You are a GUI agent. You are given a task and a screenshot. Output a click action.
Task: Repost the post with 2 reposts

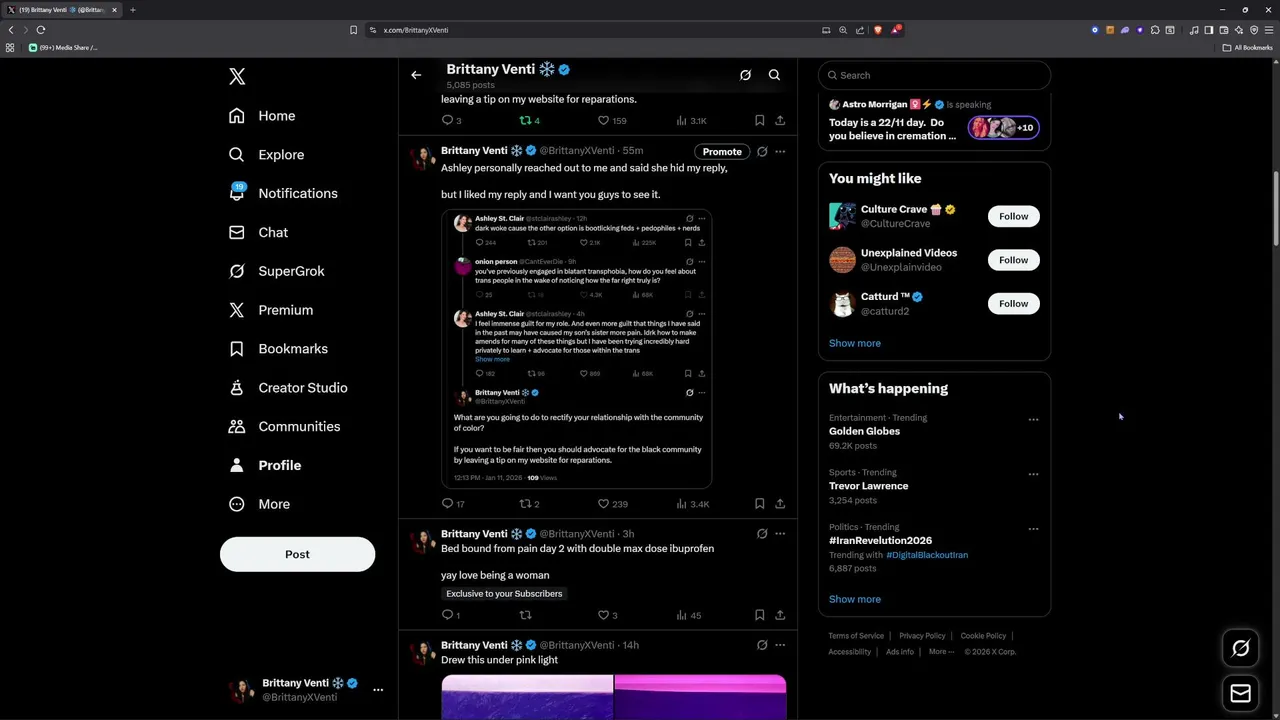click(529, 504)
